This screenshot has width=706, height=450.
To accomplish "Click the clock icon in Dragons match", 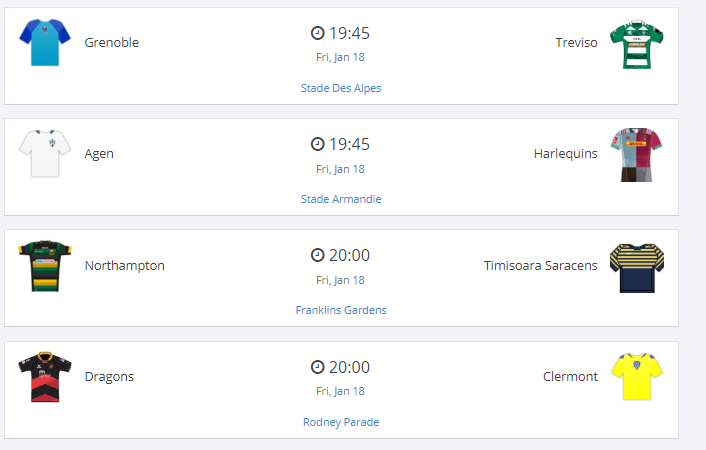I will pyautogui.click(x=318, y=367).
